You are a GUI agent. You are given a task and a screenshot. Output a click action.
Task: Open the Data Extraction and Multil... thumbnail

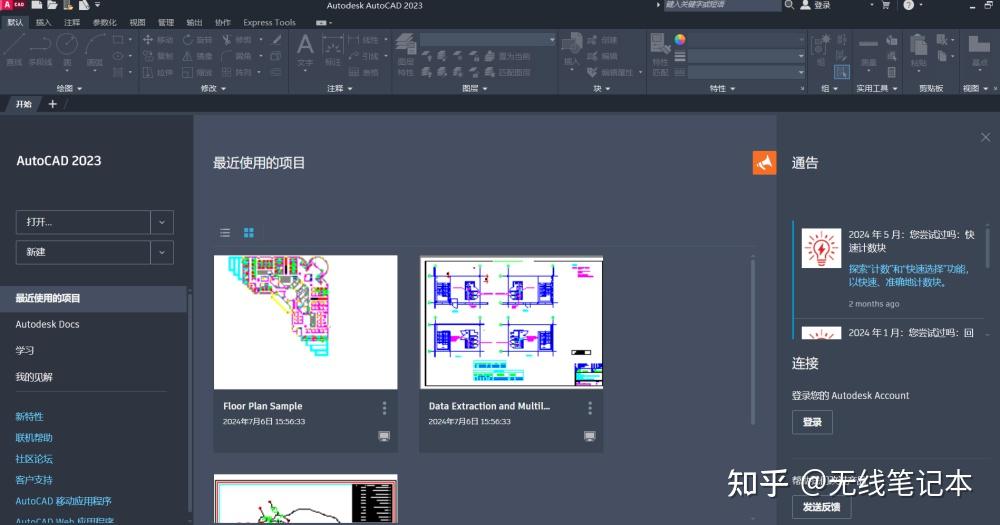[x=511, y=322]
